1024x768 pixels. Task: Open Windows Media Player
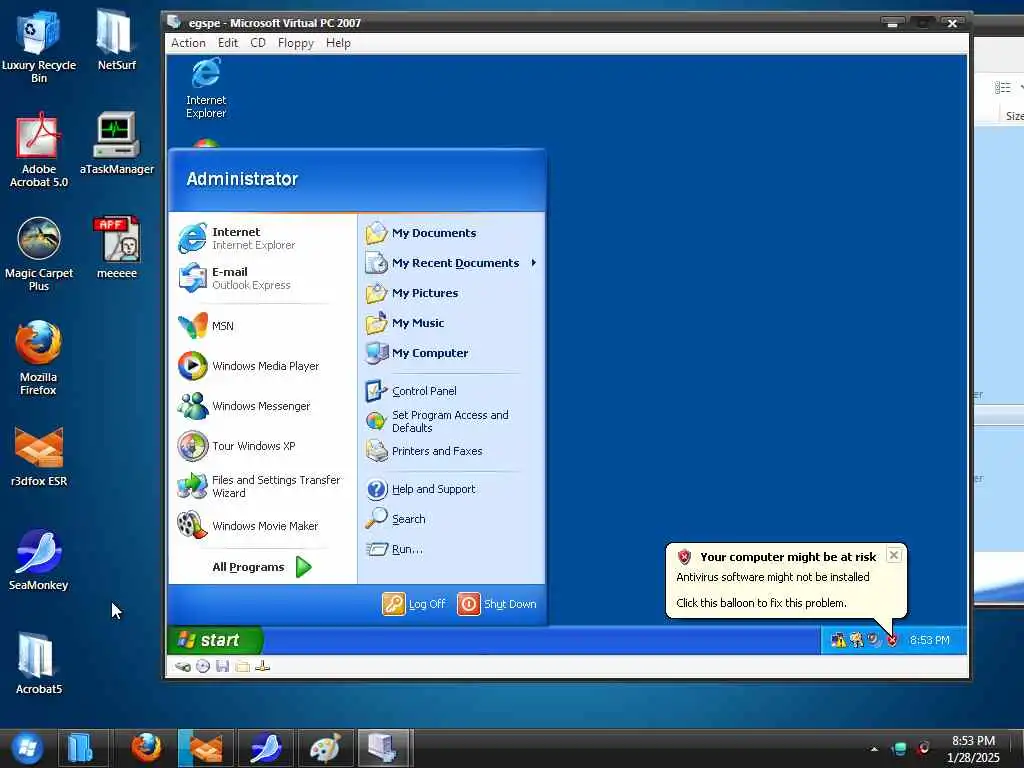coord(262,366)
